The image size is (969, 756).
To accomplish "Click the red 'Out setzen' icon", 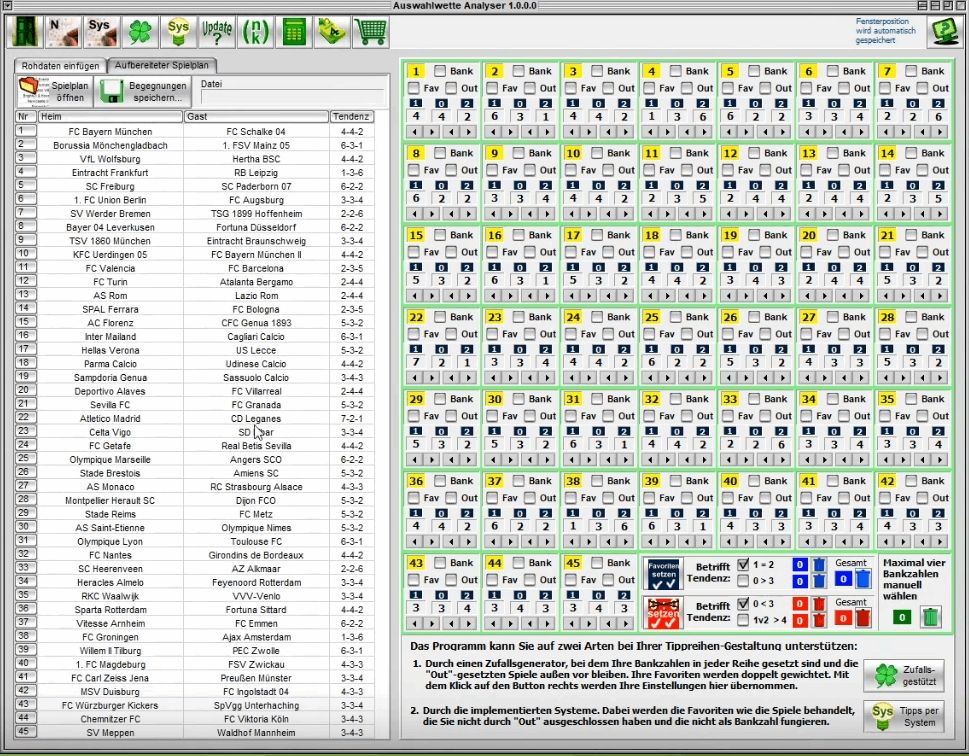I will [662, 613].
